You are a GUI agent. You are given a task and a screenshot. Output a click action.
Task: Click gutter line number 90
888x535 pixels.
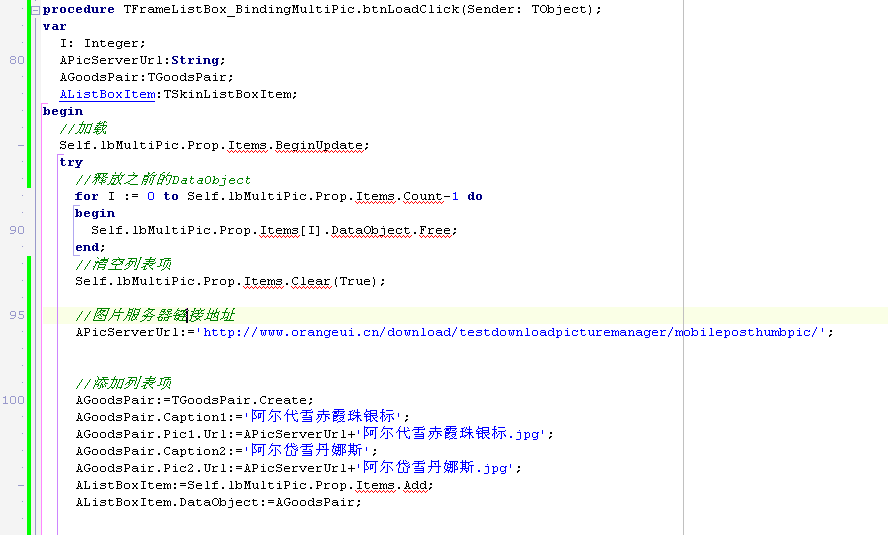coord(17,230)
